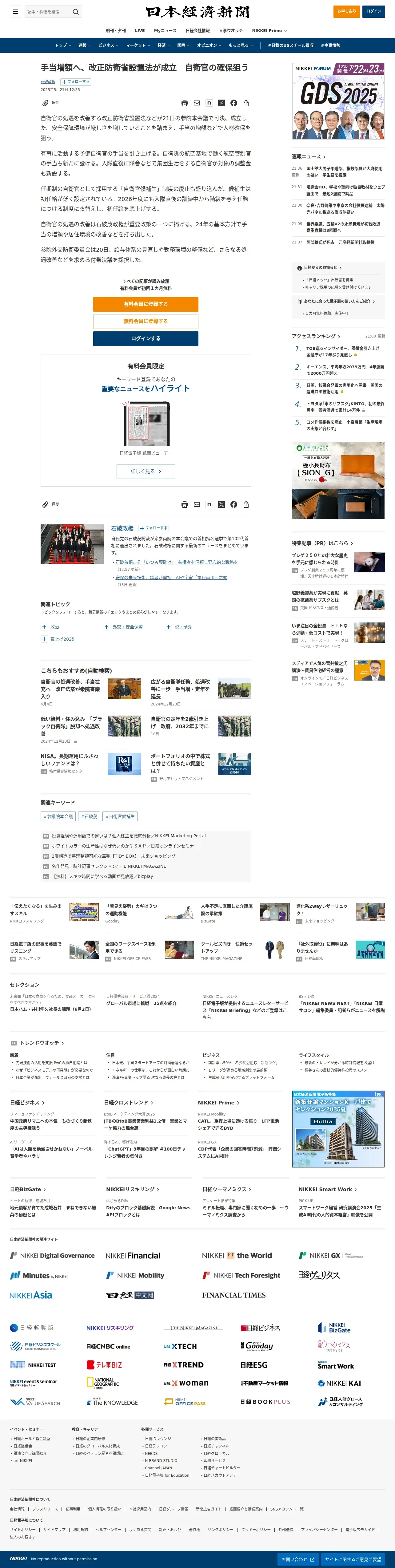Click the bottom envelope mail icon
The image size is (395, 1568).
[x=197, y=504]
